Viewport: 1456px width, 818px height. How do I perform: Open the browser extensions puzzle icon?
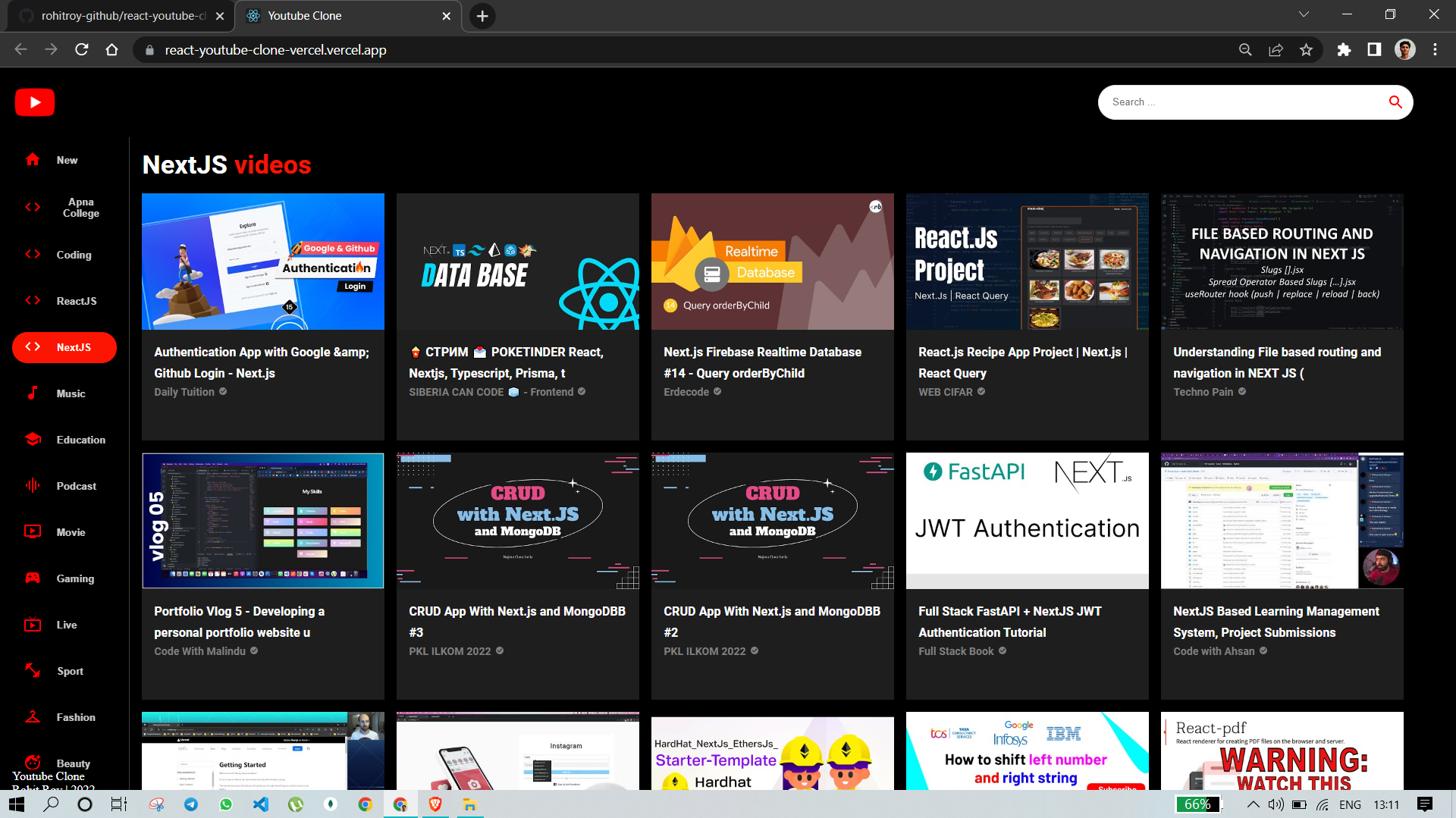[x=1344, y=50]
